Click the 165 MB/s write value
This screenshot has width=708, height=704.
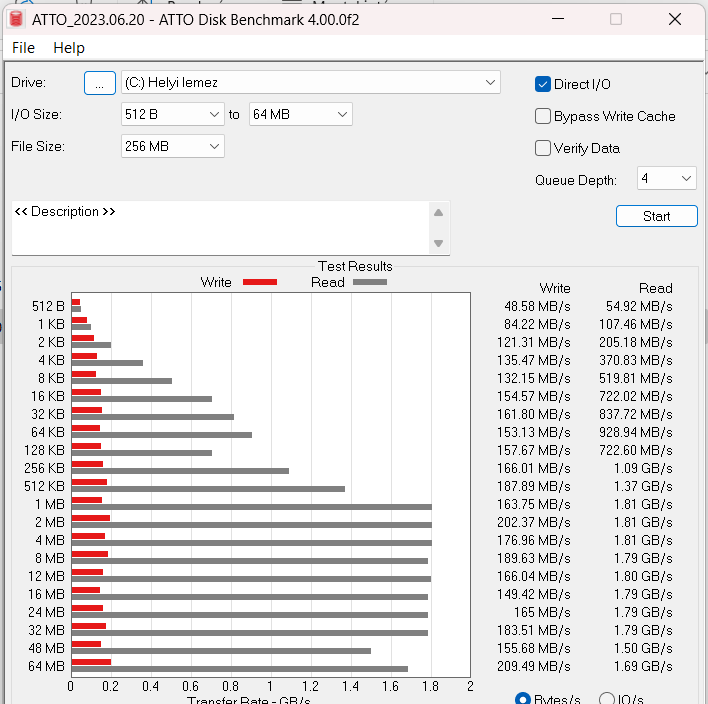[542, 612]
